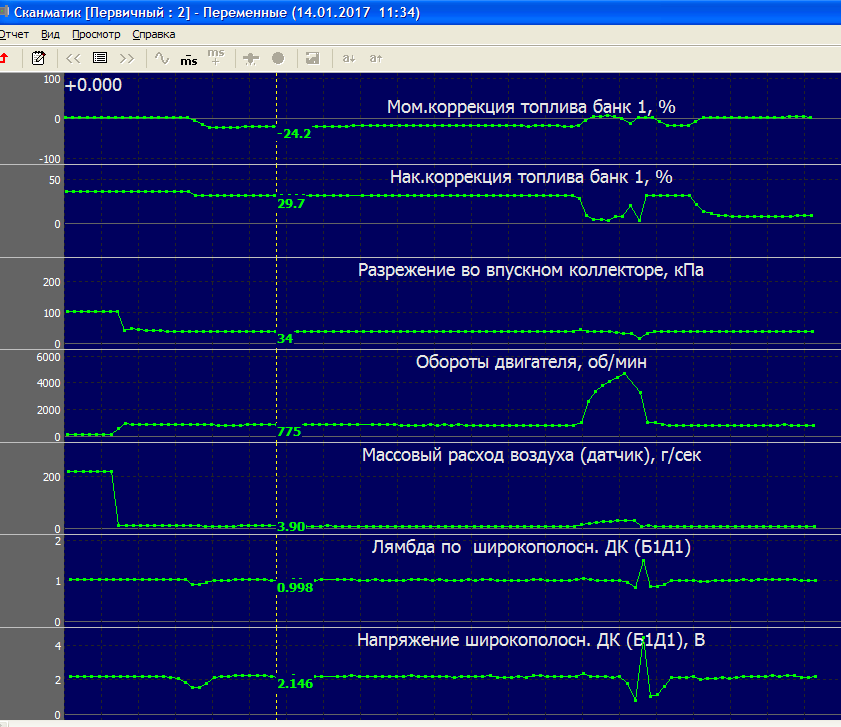This screenshot has width=841, height=727.
Task: Open the Просмотр menu
Action: click(x=97, y=33)
